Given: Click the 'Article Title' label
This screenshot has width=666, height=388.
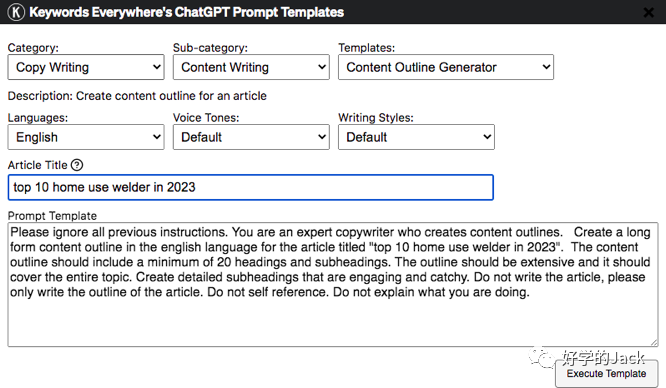Looking at the screenshot, I should click(x=37, y=165).
